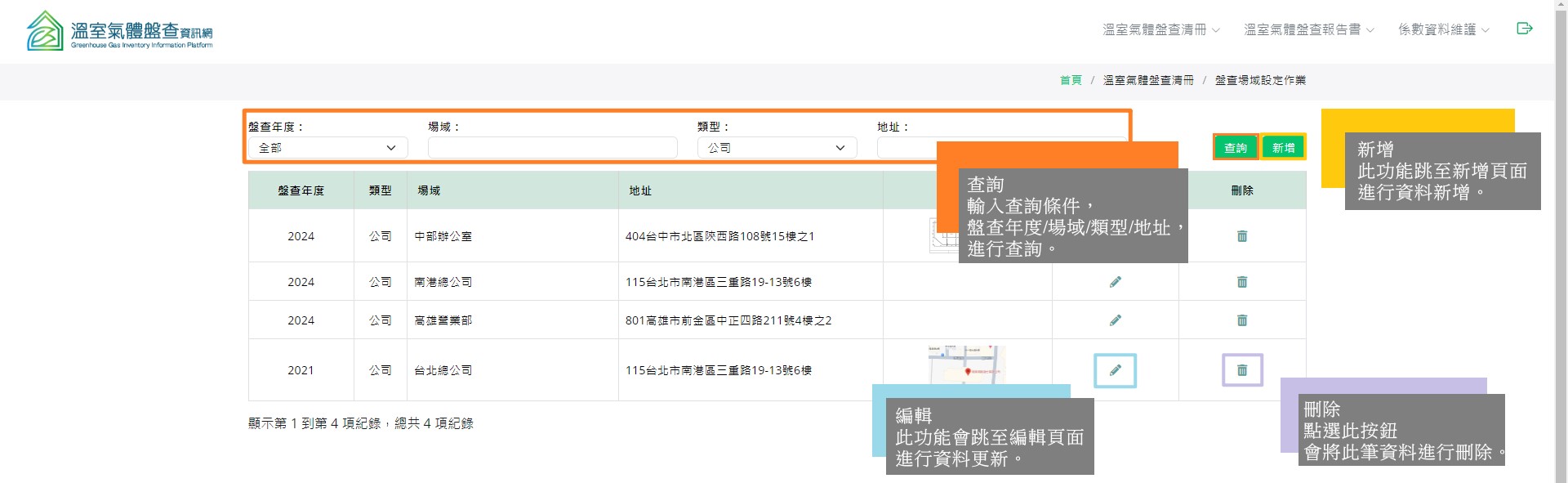This screenshot has width=1568, height=483.
Task: Open the 盤查年度 dropdown showing 全部
Action: [327, 148]
